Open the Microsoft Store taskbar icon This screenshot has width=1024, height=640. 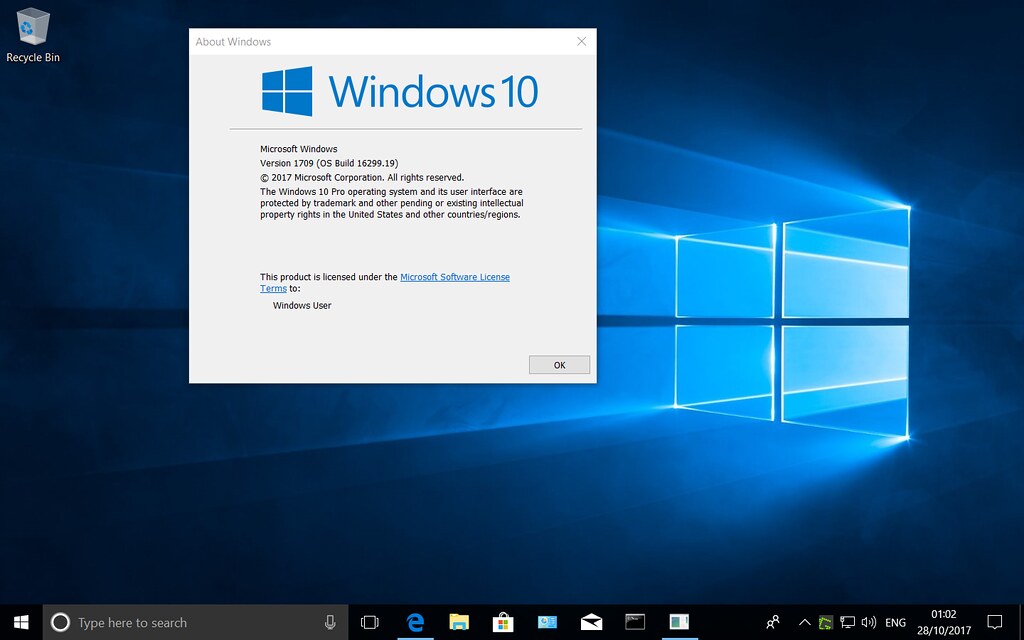503,622
